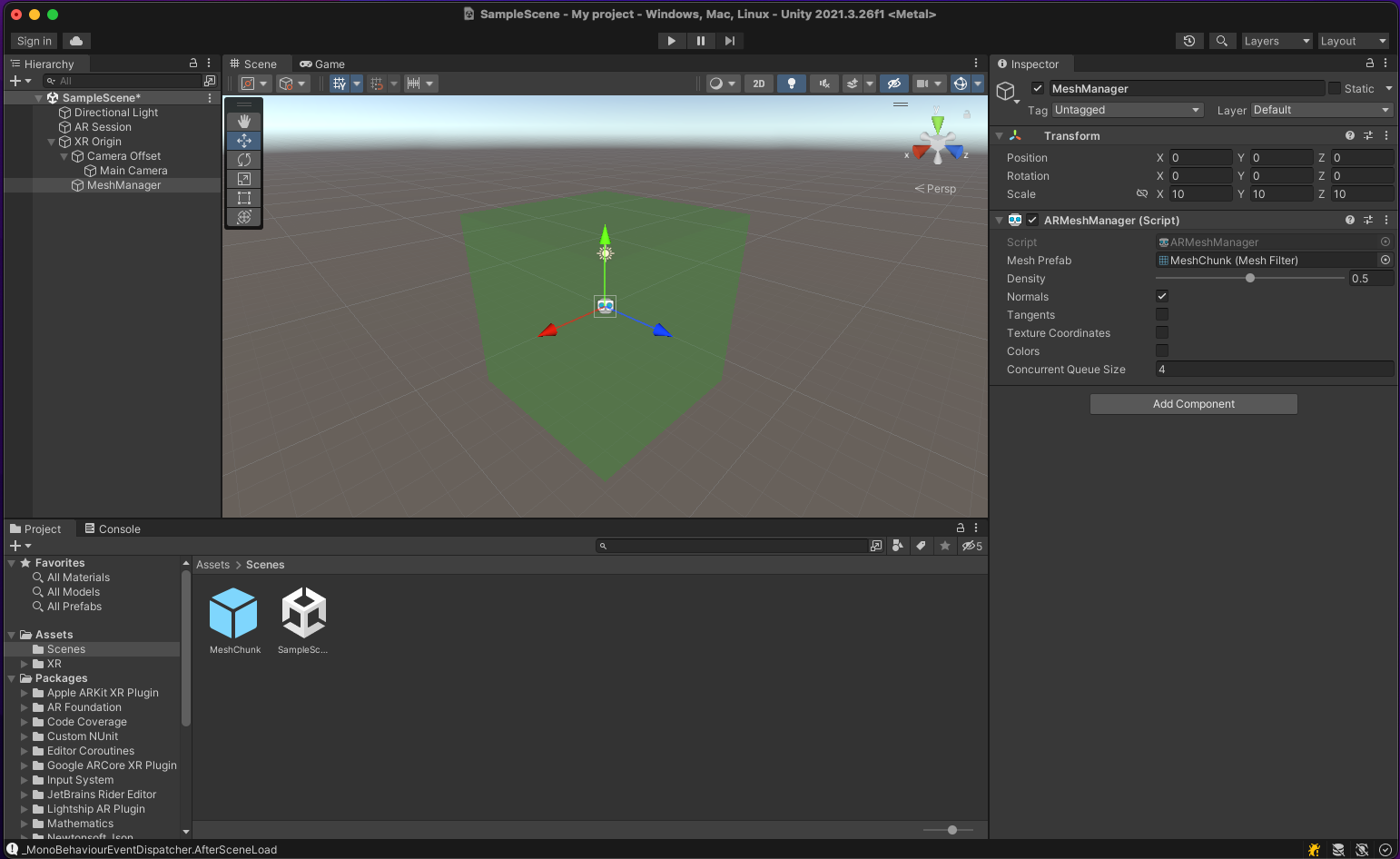Image resolution: width=1400 pixels, height=859 pixels.
Task: Click the favorites star in Project toolbar
Action: coord(945,546)
